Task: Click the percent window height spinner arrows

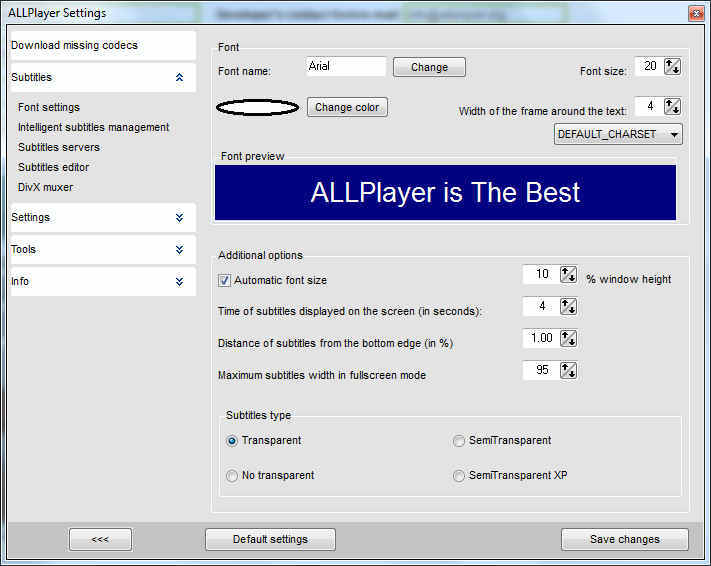Action: click(568, 274)
